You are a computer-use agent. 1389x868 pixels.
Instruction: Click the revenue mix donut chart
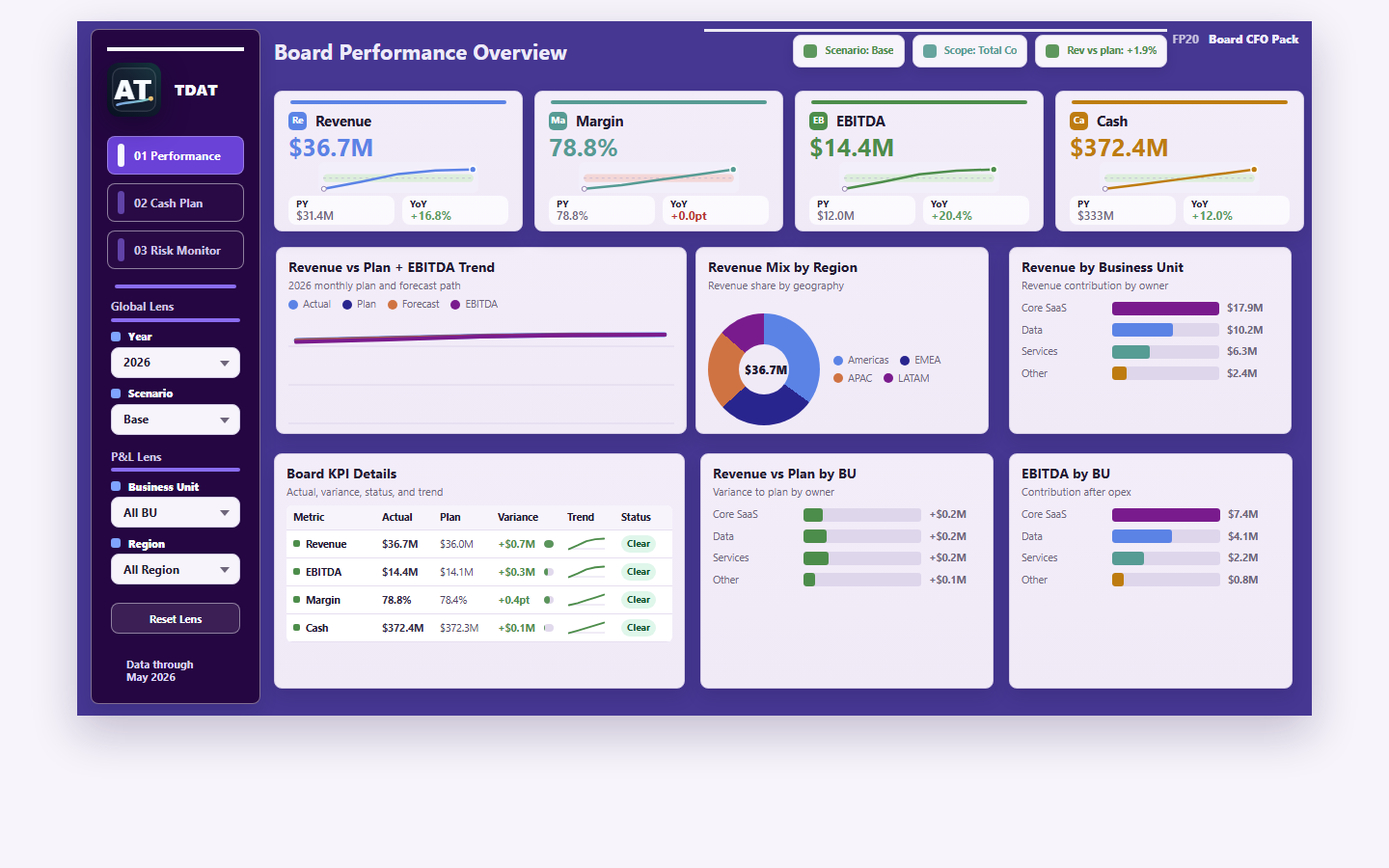click(764, 369)
